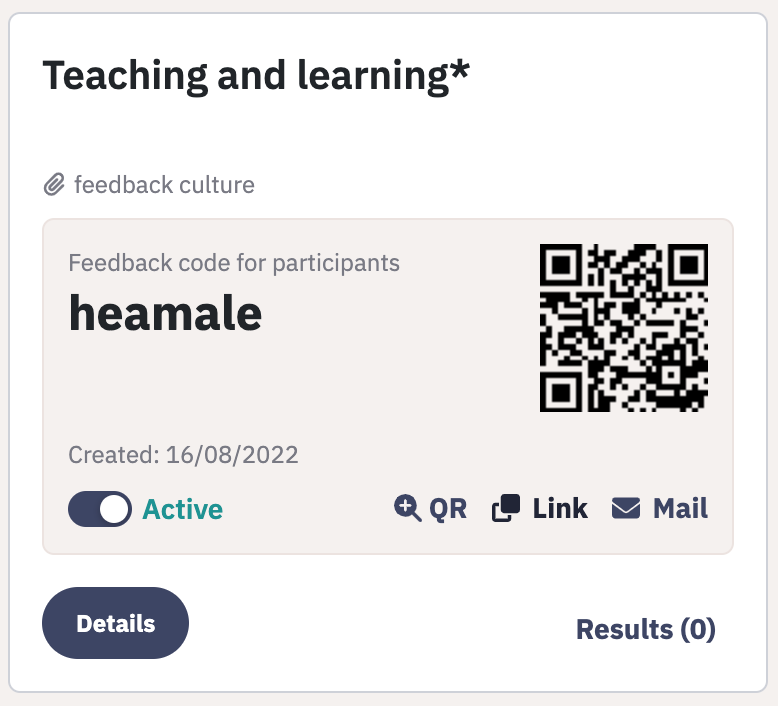Click the copy icon beside Link
The height and width of the screenshot is (706, 778).
click(506, 509)
